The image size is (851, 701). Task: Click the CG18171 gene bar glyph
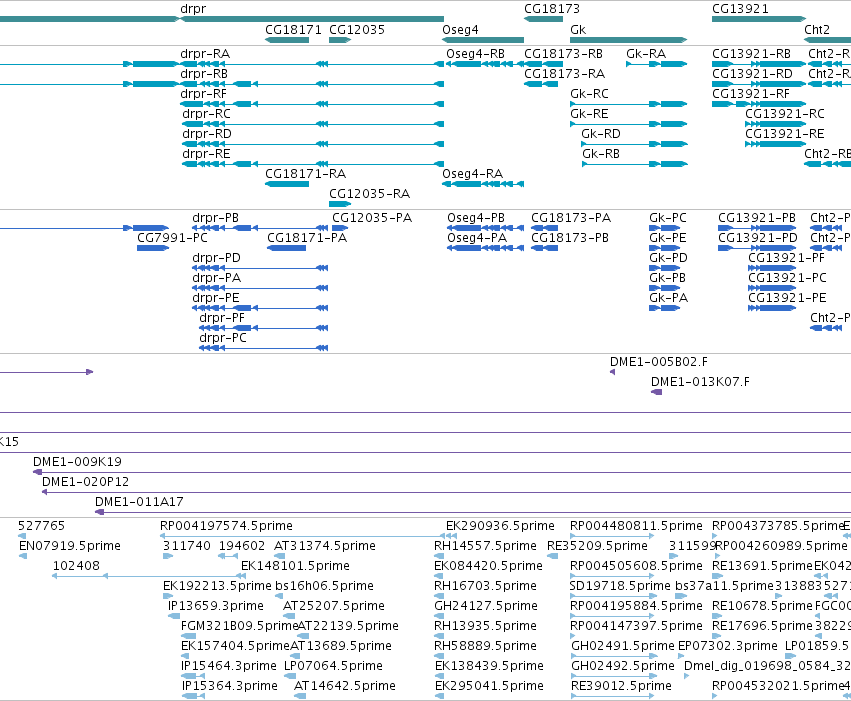pyautogui.click(x=287, y=40)
